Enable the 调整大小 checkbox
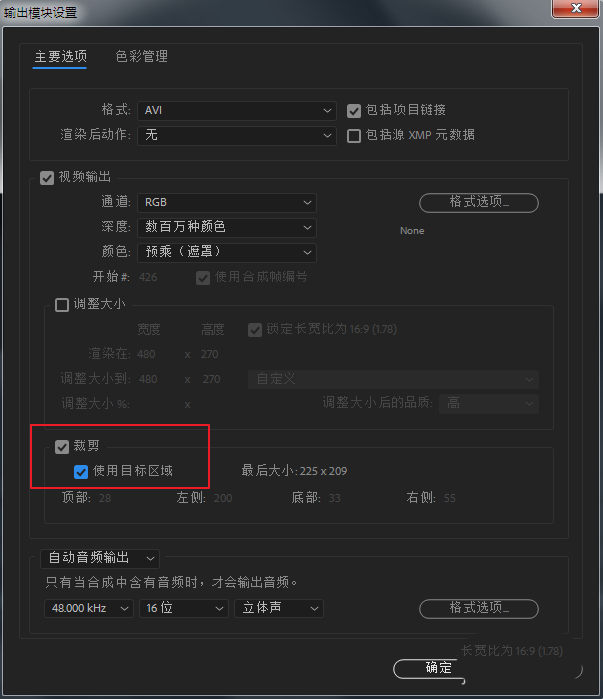The width and height of the screenshot is (603, 699). click(62, 305)
